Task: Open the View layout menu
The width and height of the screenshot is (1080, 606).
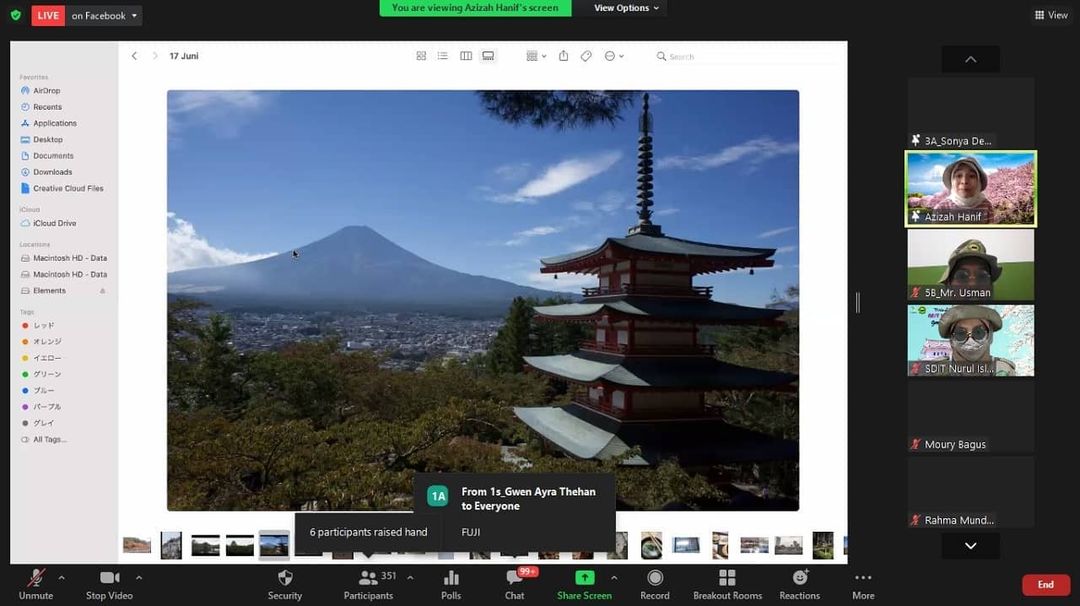Action: tap(1051, 15)
